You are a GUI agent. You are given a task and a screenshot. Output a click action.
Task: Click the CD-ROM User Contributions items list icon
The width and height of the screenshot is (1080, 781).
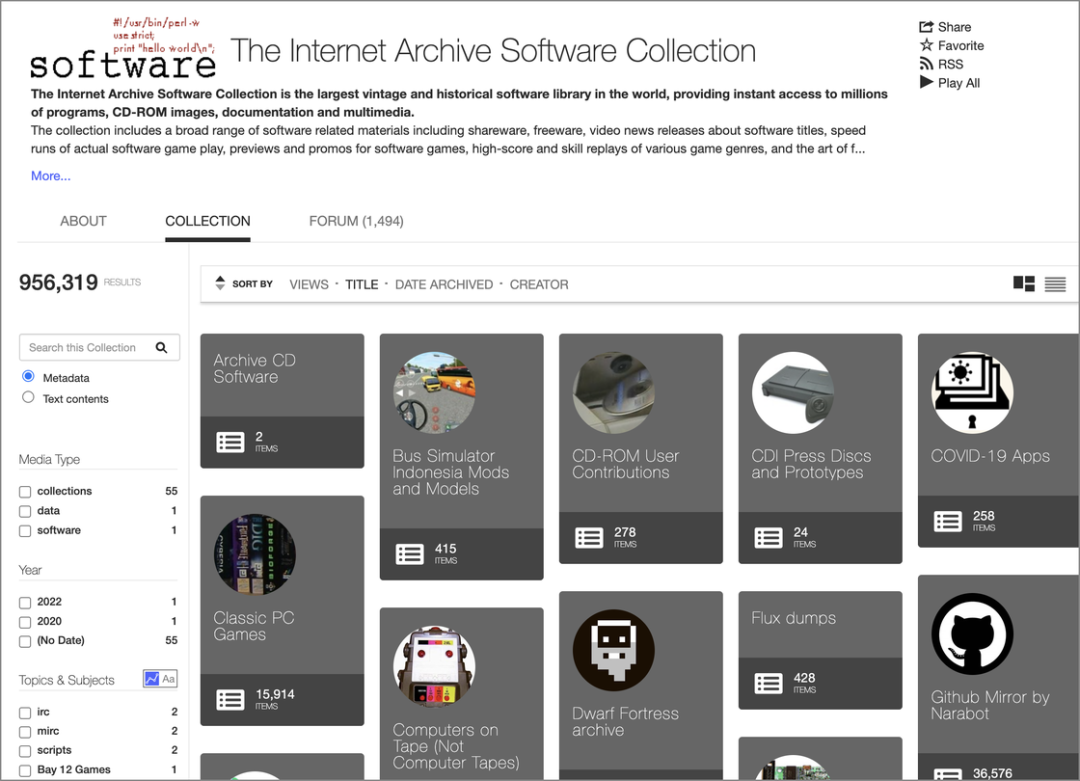click(x=589, y=538)
